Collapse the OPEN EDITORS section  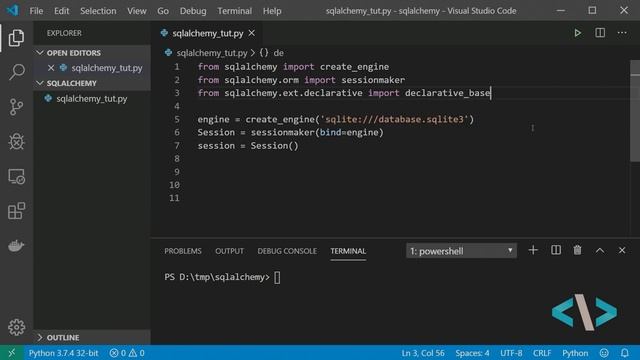73,53
